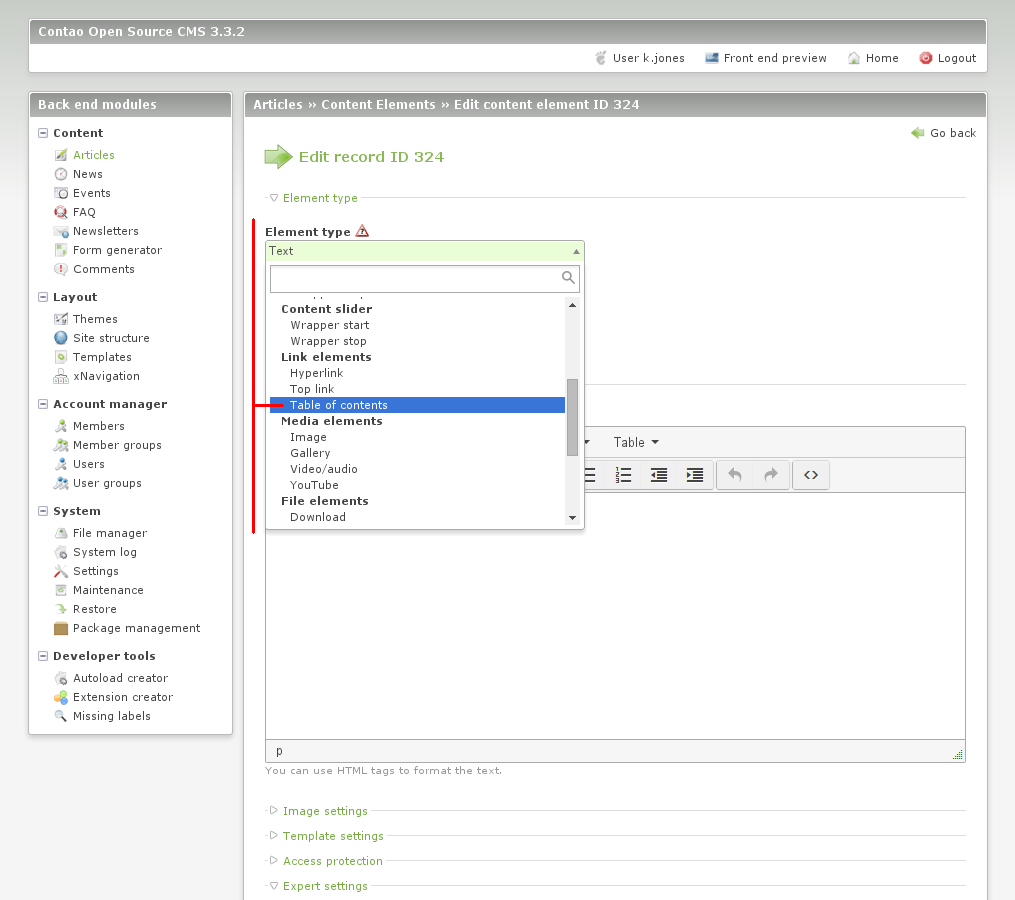Click the undo arrow icon
The height and width of the screenshot is (900, 1015).
[x=735, y=475]
